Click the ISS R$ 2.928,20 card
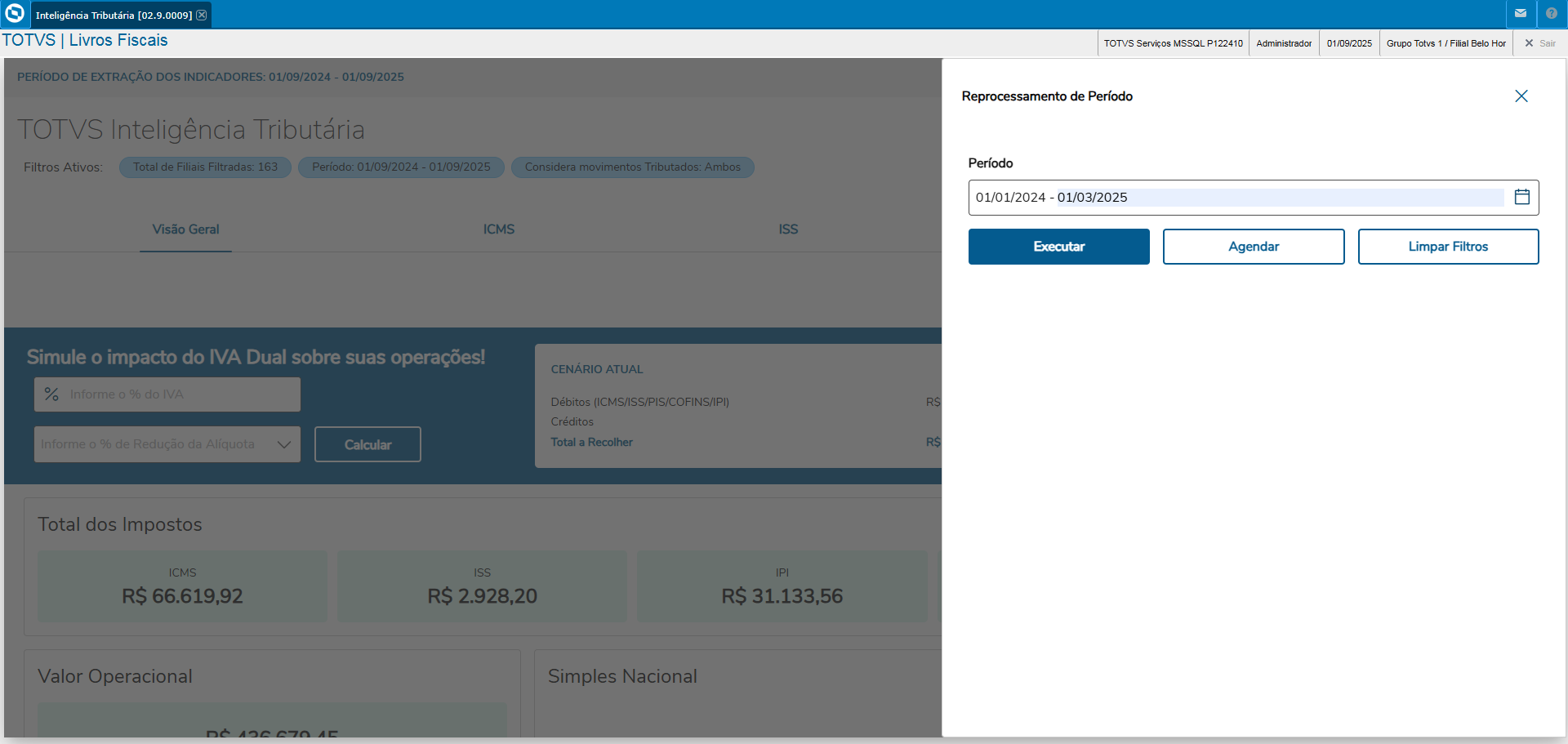Screen dimensions: 1568x744 482,586
